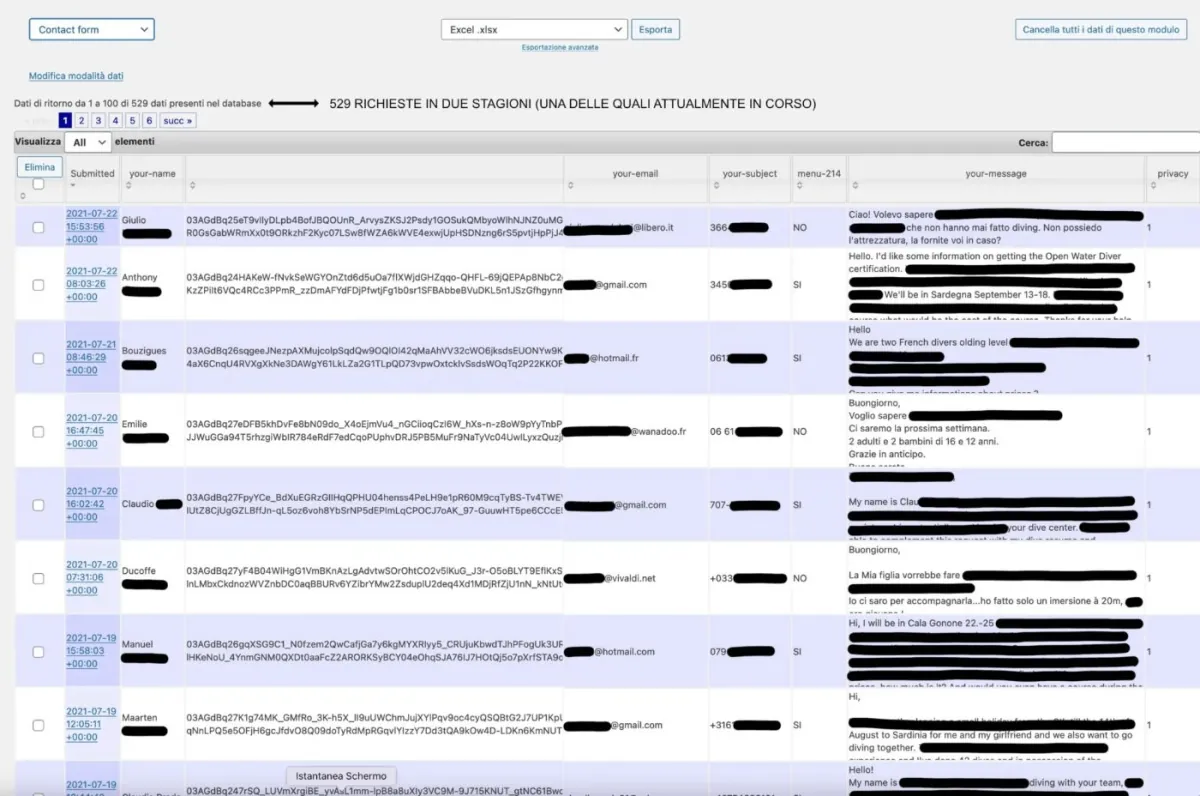Image resolution: width=1200 pixels, height=796 pixels.
Task: Open submission dated 2021-07-19 15:58:03
Action: (x=91, y=651)
